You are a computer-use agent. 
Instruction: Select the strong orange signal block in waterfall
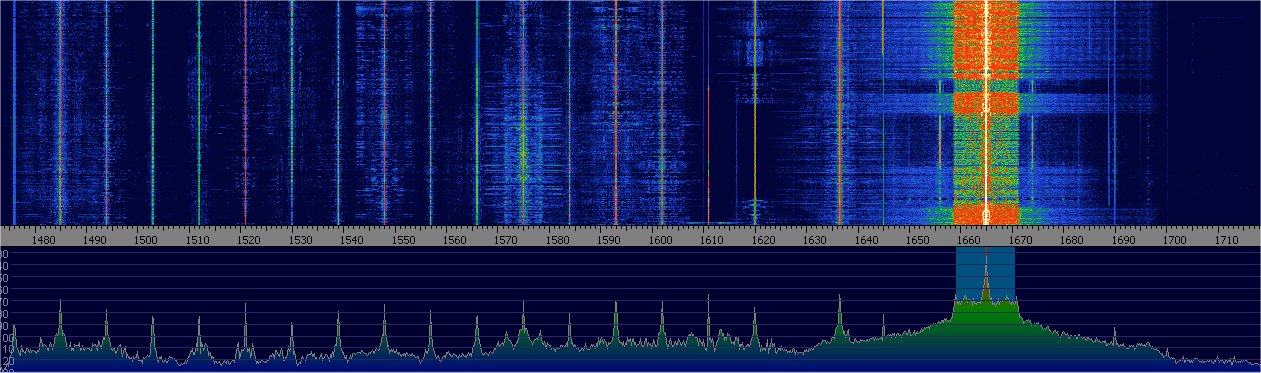point(986,112)
